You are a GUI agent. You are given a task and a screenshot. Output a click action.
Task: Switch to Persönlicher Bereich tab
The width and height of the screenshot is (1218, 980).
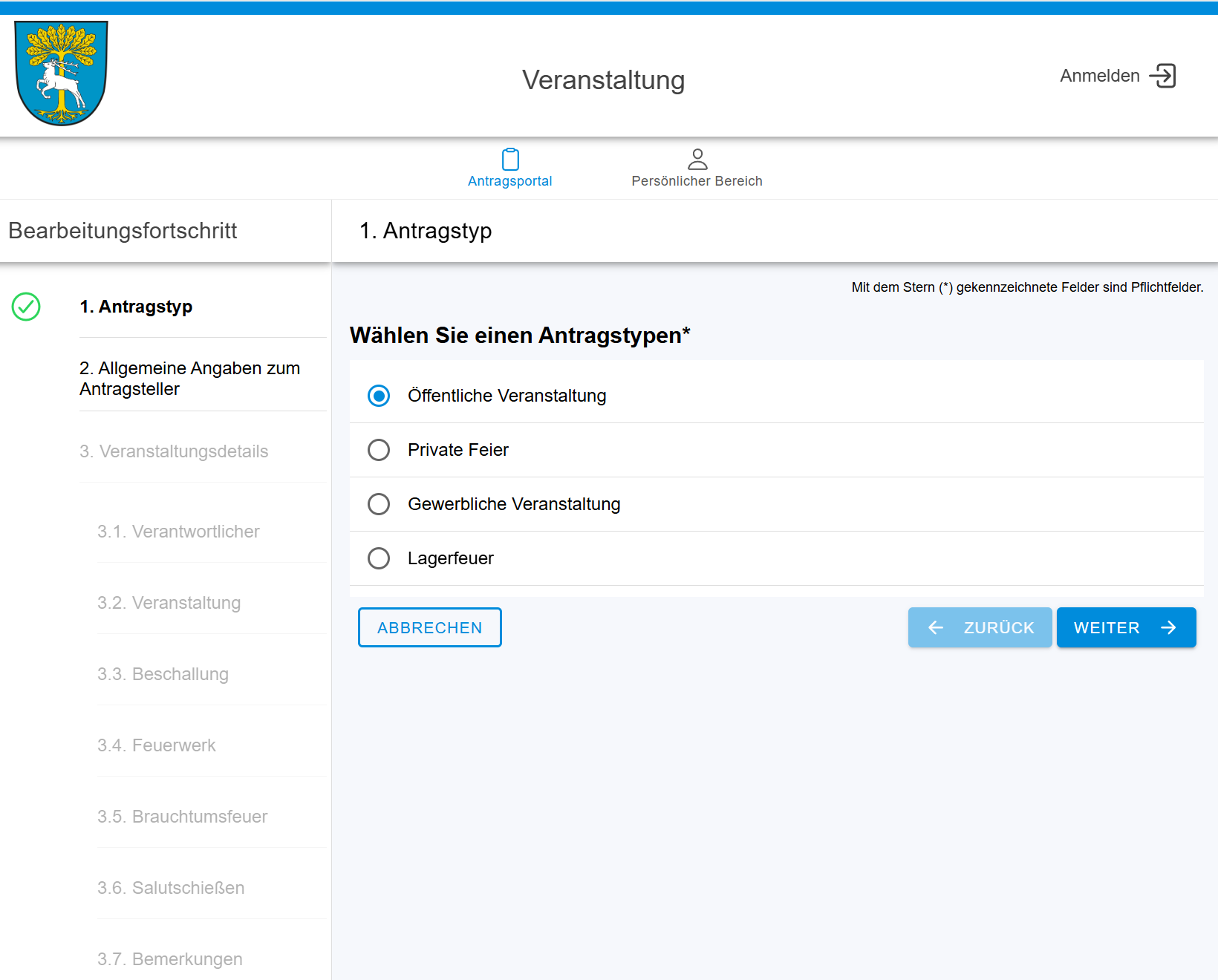coord(697,181)
